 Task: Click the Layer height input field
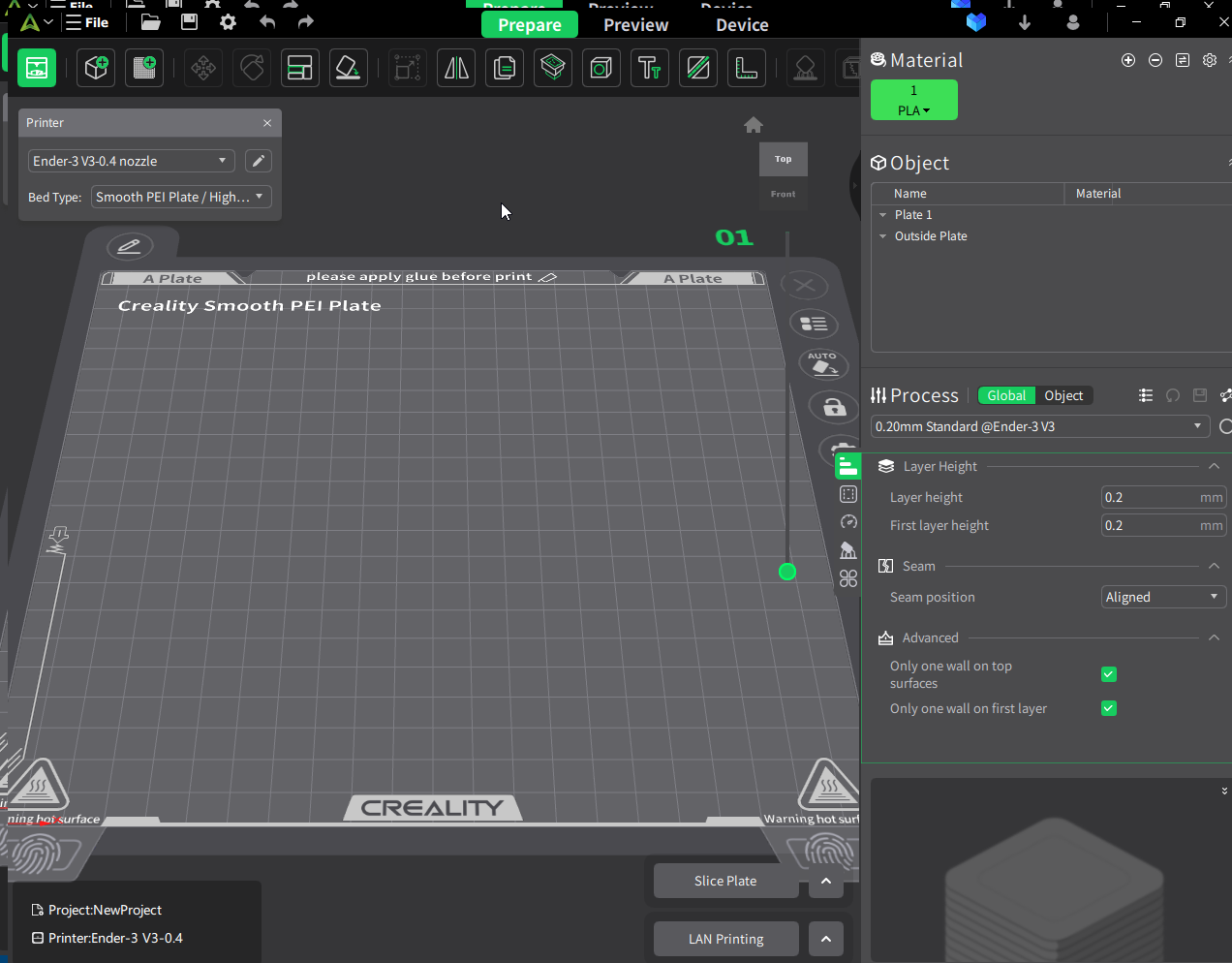[1164, 497]
